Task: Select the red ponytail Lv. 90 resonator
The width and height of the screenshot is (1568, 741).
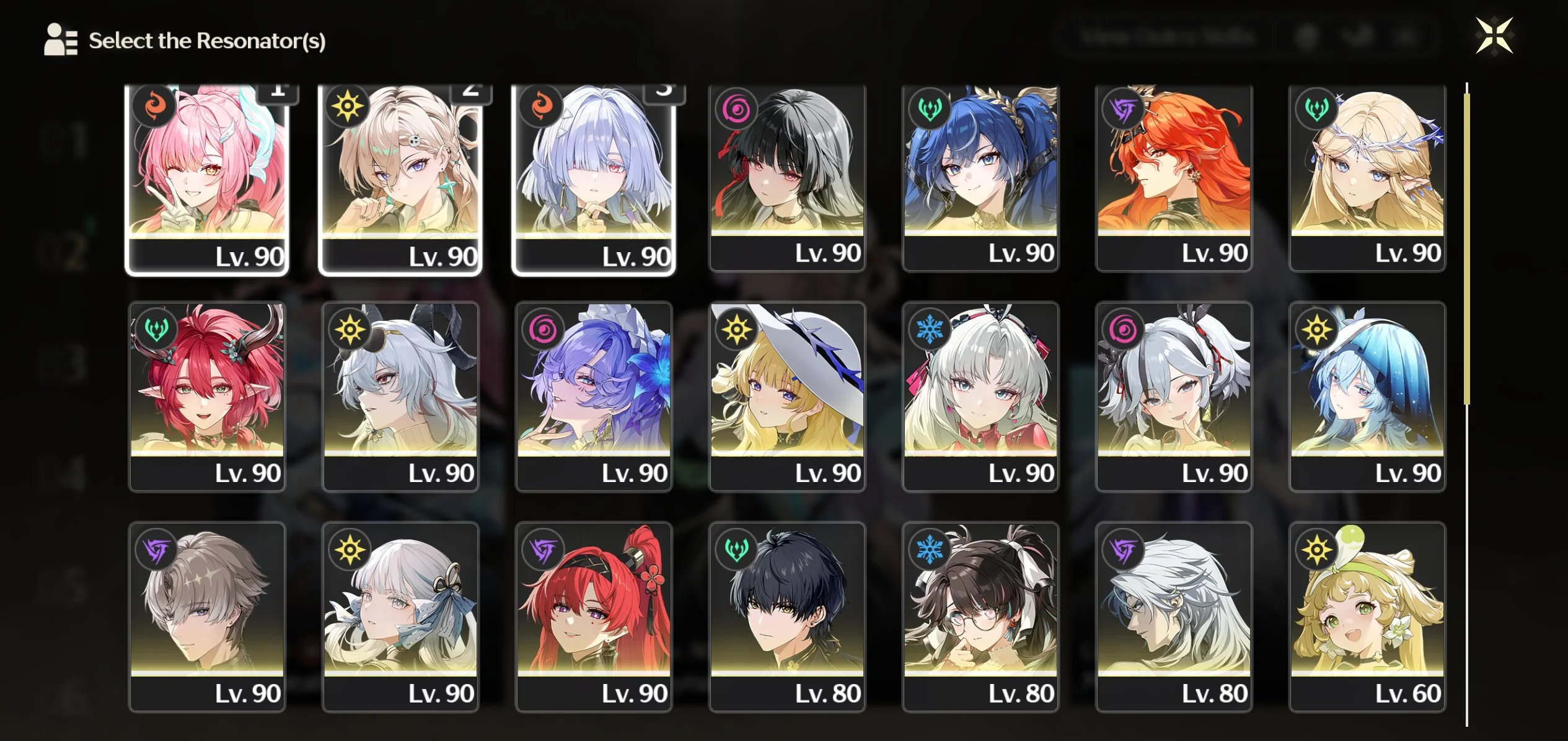Action: point(594,617)
